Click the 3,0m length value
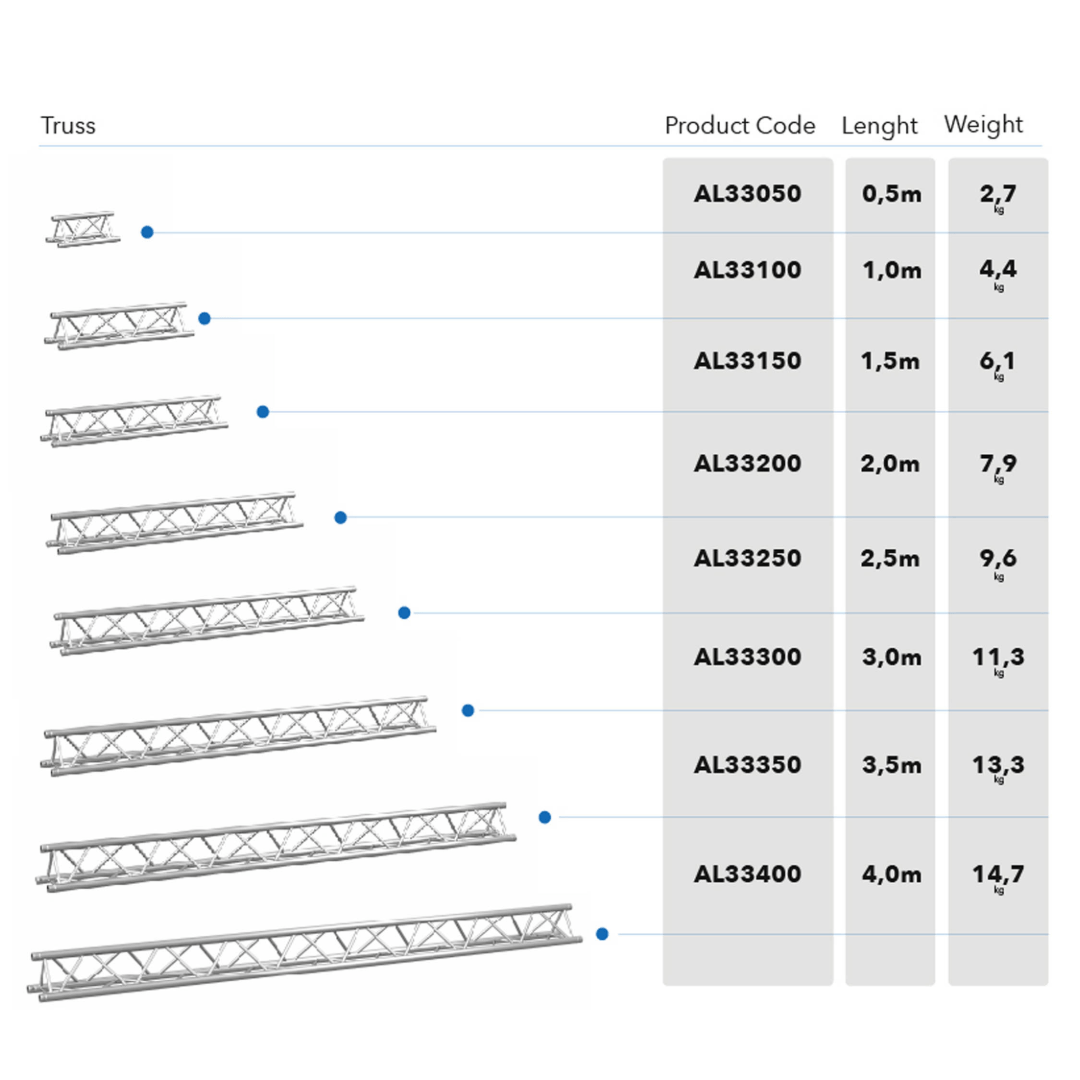This screenshot has width=1080, height=1080. coord(890,657)
